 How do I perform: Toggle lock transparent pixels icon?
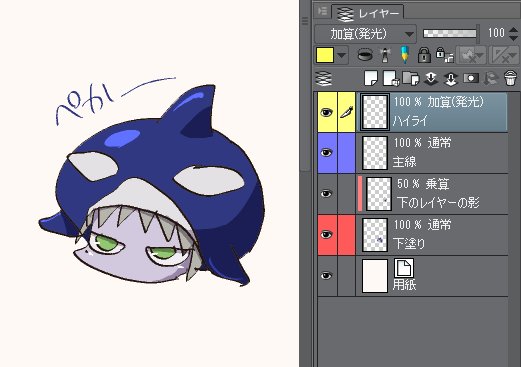point(445,55)
